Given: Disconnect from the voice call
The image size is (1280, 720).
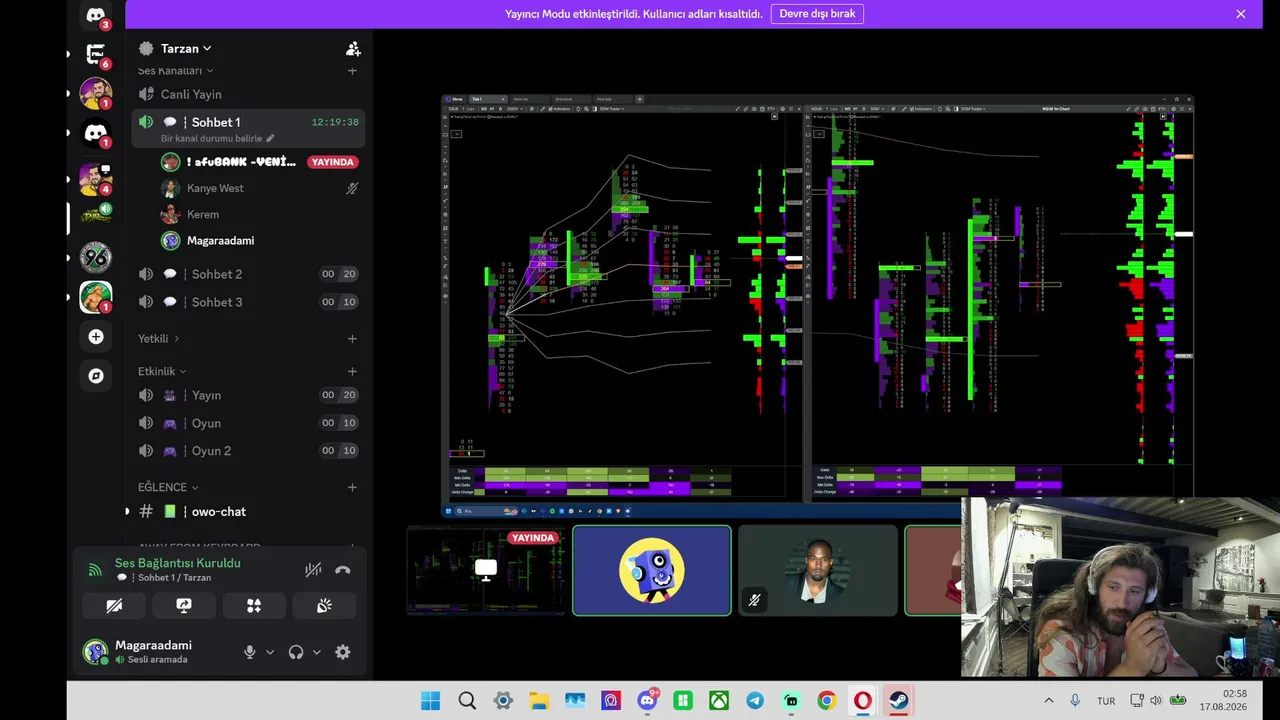Looking at the screenshot, I should click(343, 570).
